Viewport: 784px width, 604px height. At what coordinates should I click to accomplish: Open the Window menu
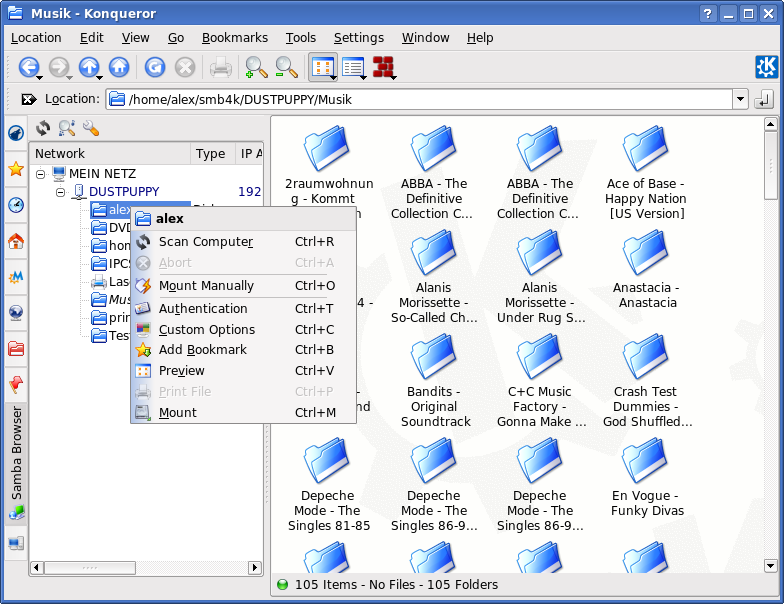(425, 38)
